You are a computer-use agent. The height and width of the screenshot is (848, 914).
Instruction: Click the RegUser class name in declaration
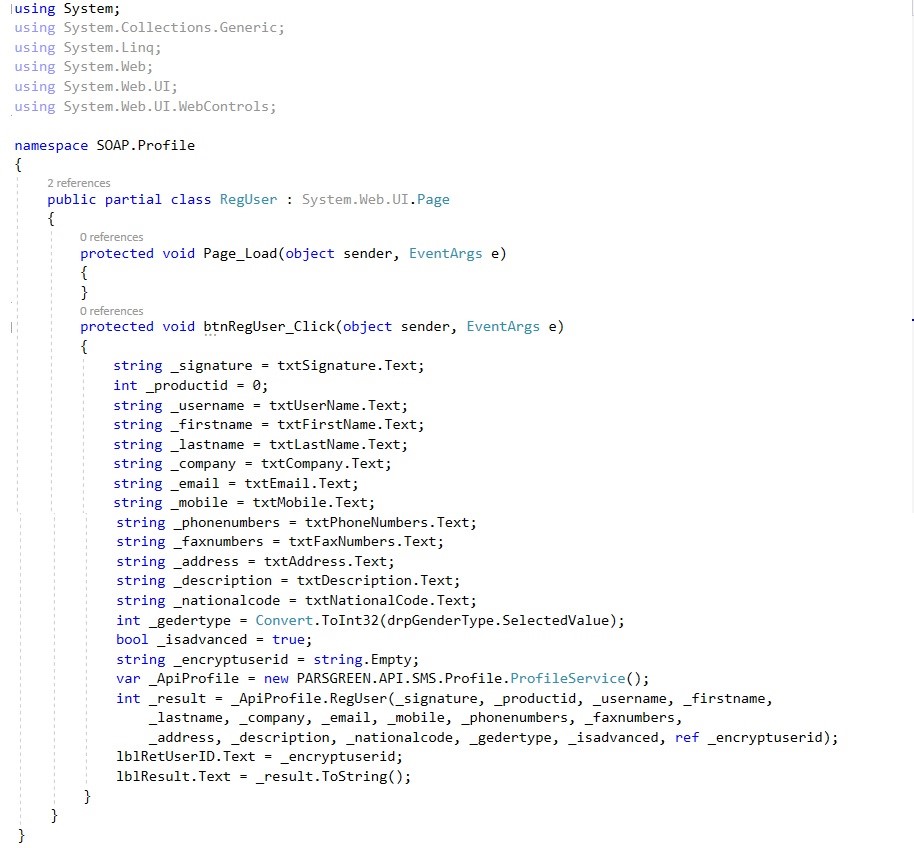click(248, 199)
